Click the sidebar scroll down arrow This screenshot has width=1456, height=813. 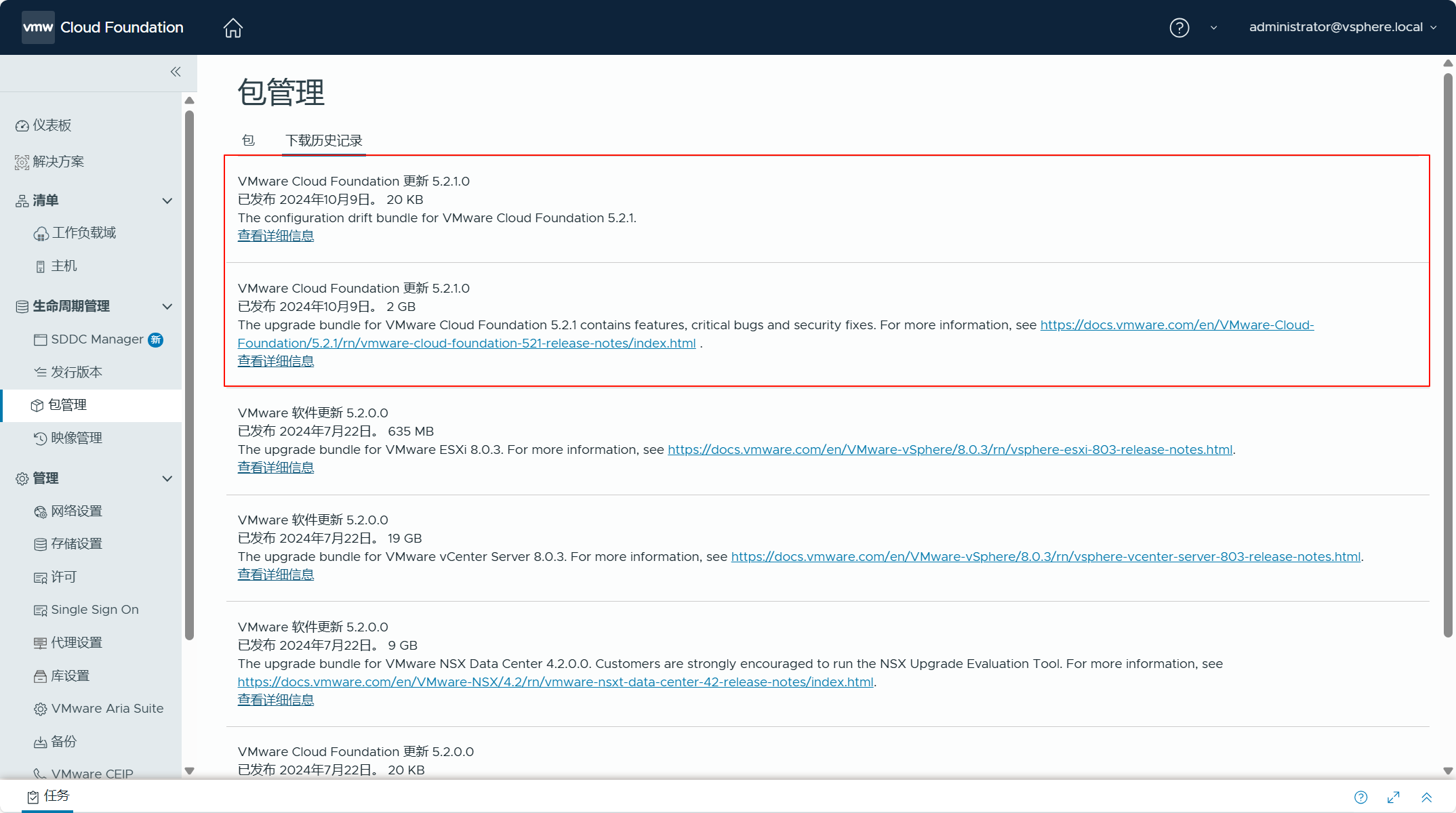(x=190, y=771)
